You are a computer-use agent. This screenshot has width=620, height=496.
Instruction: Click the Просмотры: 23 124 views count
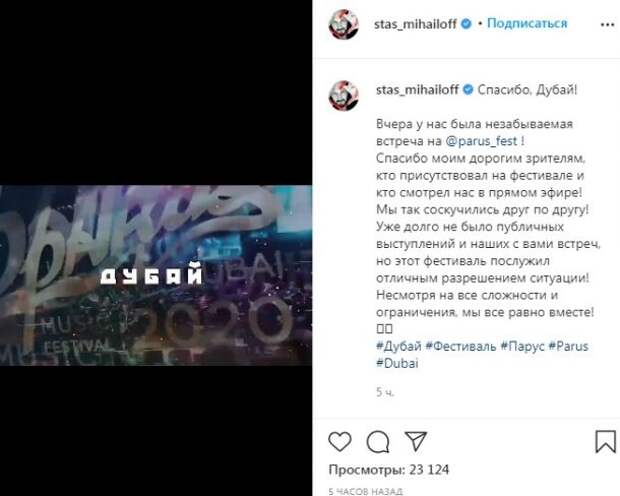point(389,470)
